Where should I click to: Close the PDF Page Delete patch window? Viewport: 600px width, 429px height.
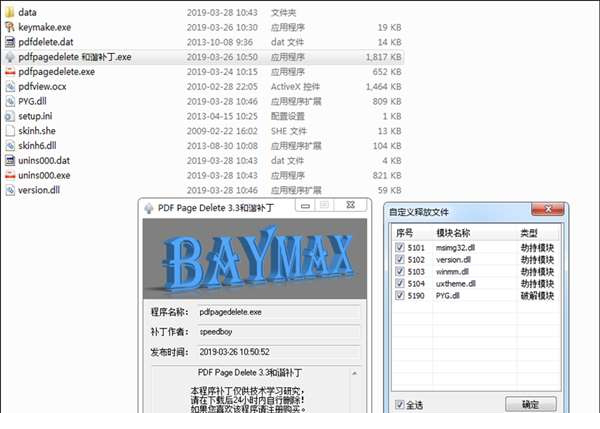pos(350,206)
